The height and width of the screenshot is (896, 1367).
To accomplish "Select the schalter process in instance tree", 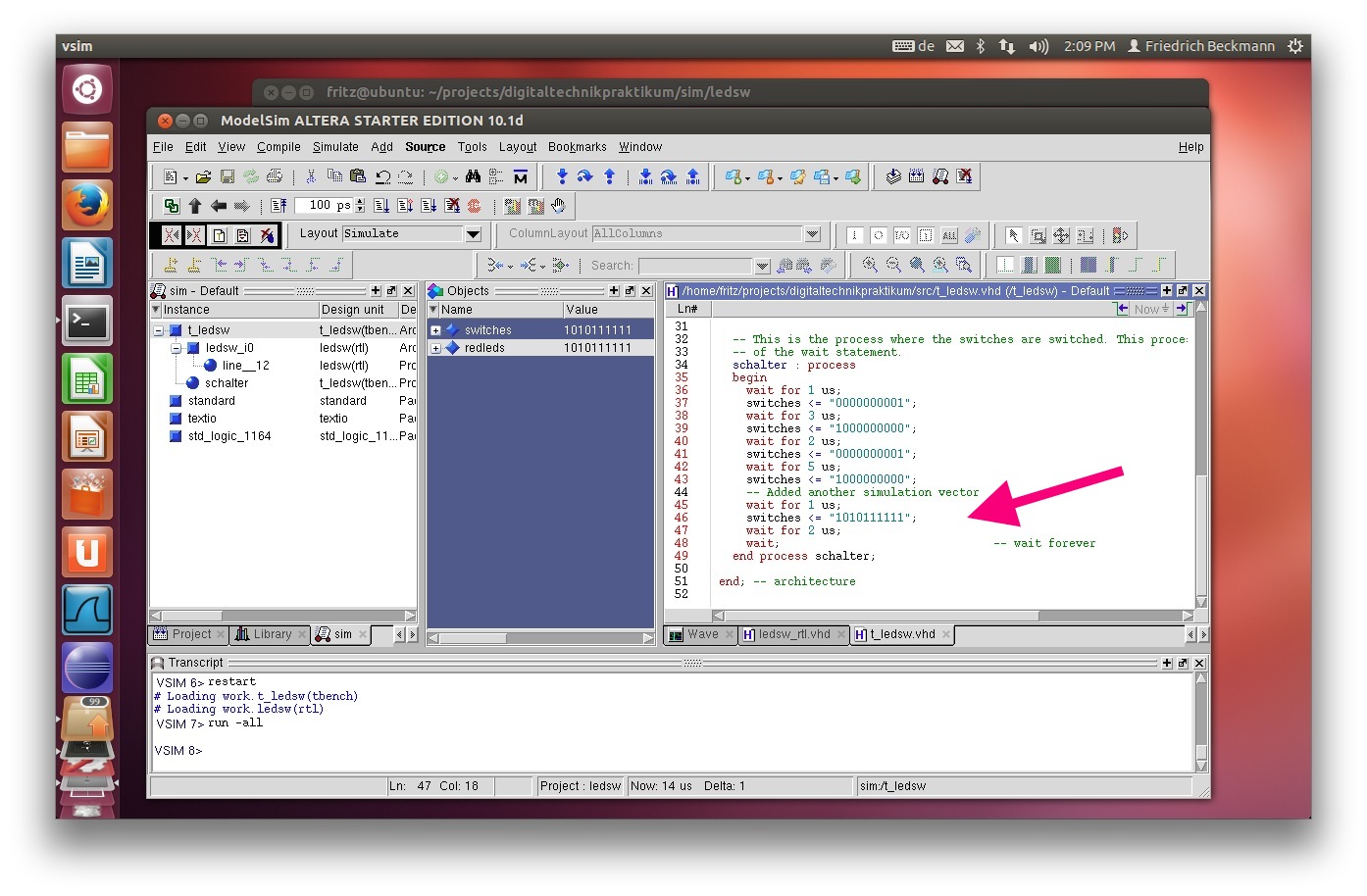I will point(227,383).
